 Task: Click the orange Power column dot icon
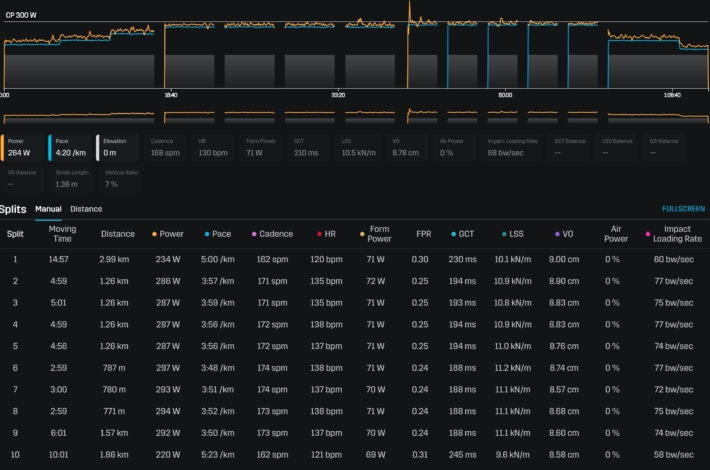(x=154, y=234)
